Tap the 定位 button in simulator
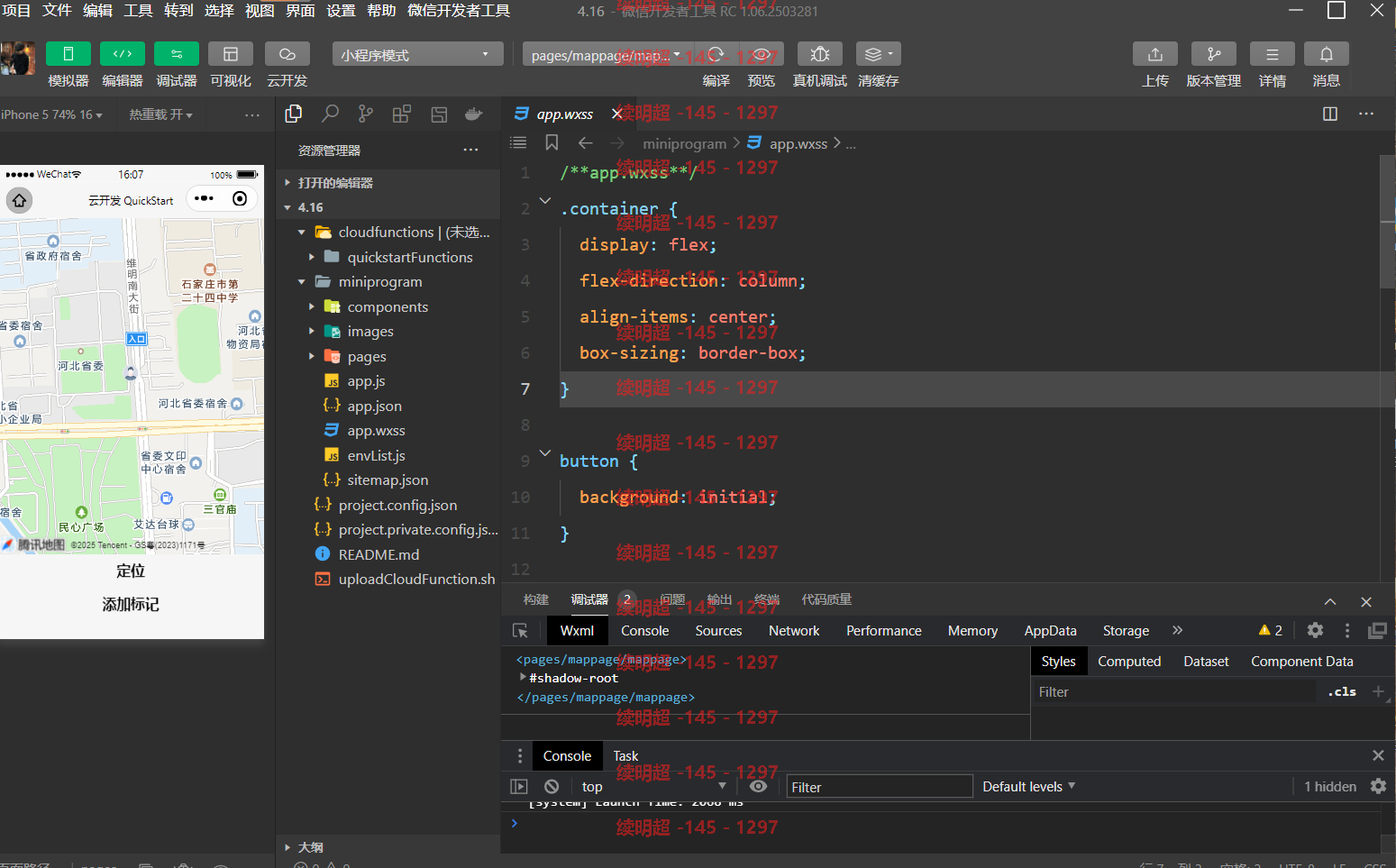Screen dimensions: 1396x868 (131, 571)
